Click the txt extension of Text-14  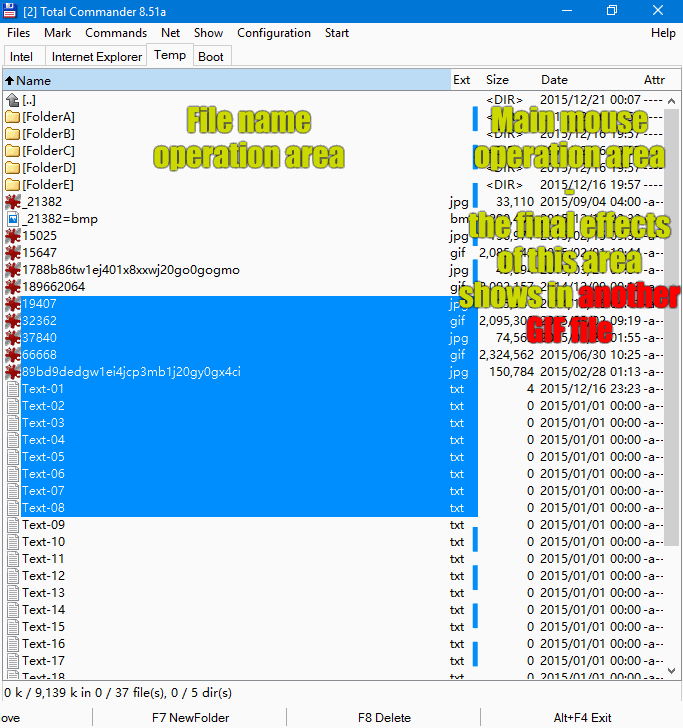(457, 610)
